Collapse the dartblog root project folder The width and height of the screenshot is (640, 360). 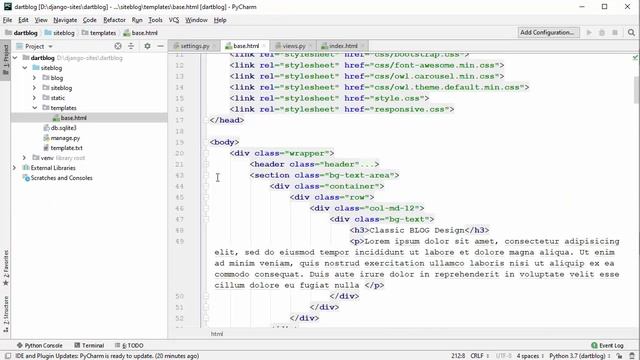tap(15, 58)
